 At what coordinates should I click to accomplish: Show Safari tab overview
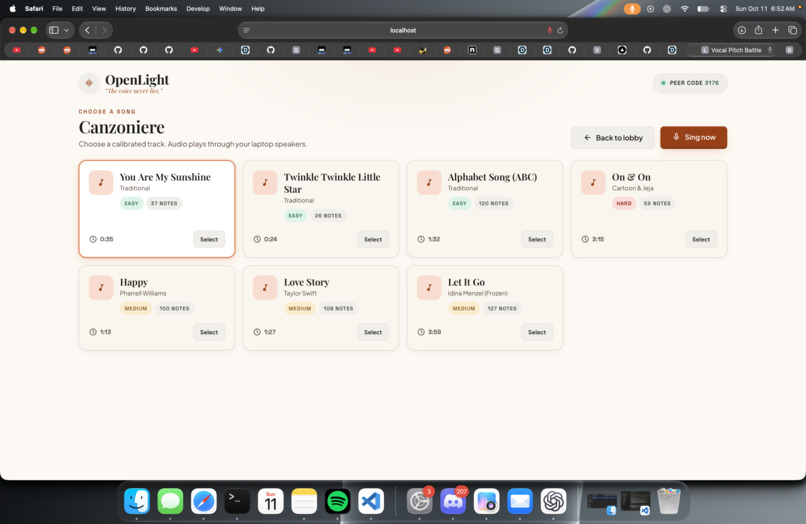click(x=792, y=30)
